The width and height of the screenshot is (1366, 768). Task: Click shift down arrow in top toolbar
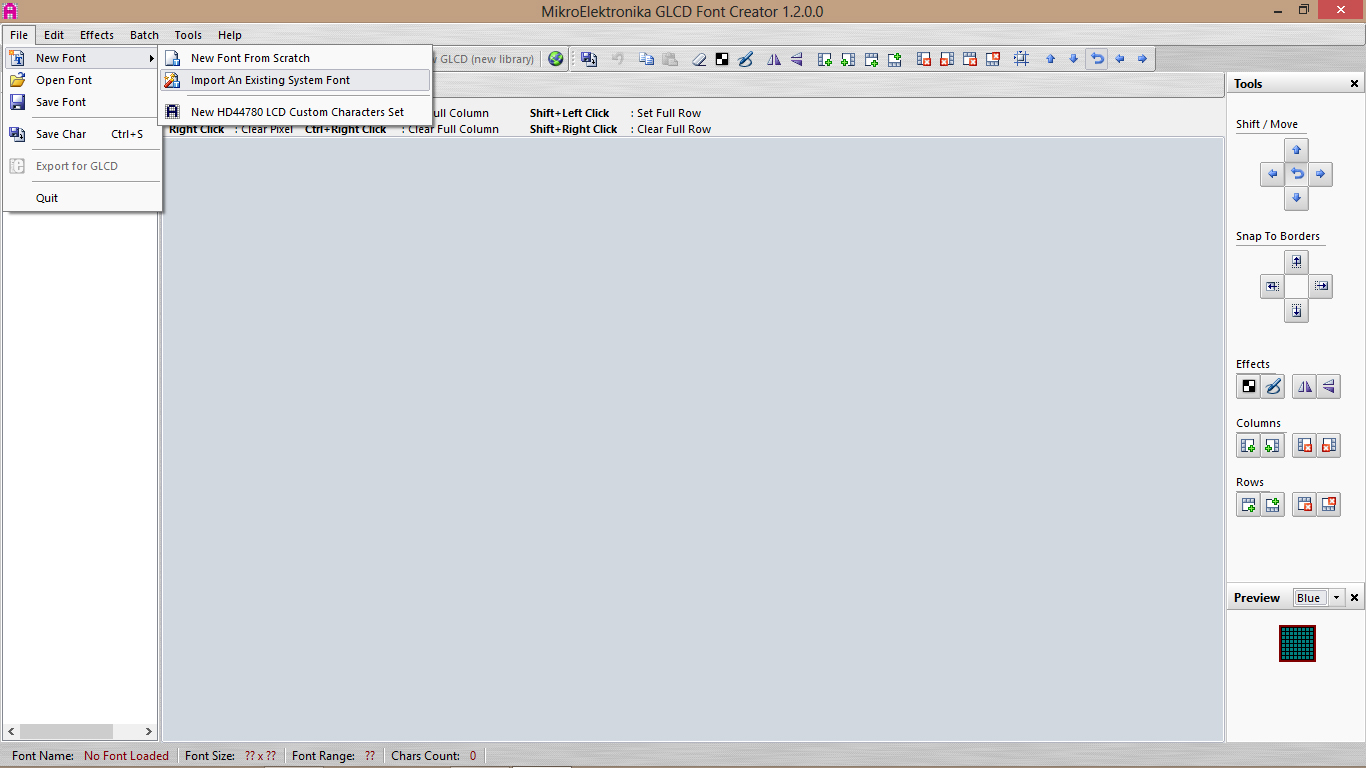[x=1073, y=59]
